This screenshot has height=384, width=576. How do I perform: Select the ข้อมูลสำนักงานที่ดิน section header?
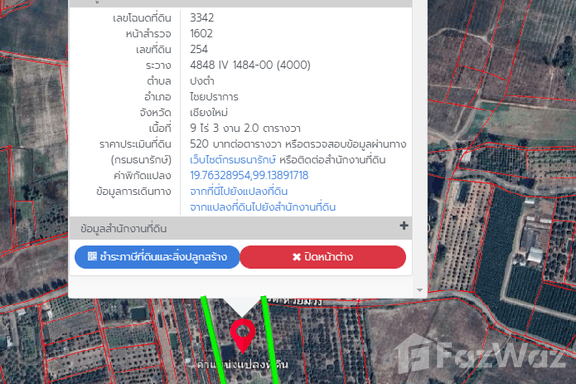click(x=240, y=228)
